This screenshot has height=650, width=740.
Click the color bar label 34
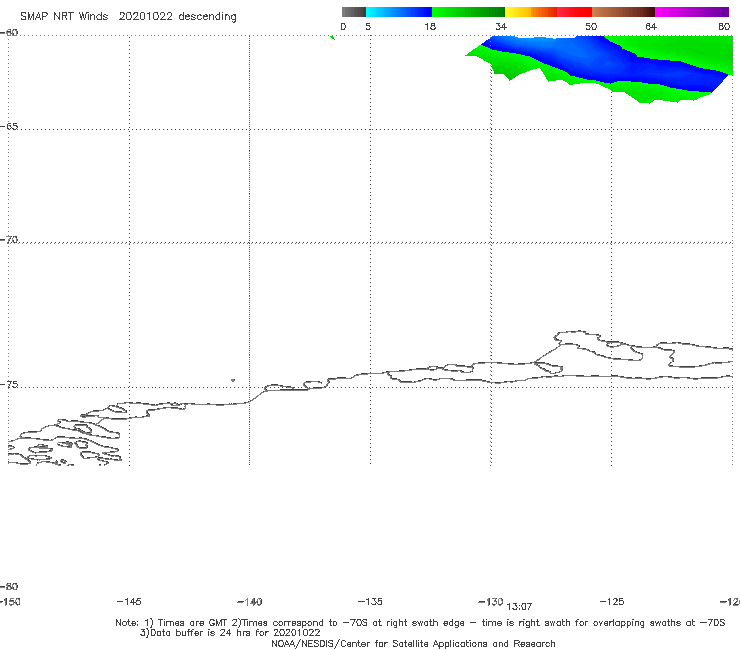click(501, 27)
